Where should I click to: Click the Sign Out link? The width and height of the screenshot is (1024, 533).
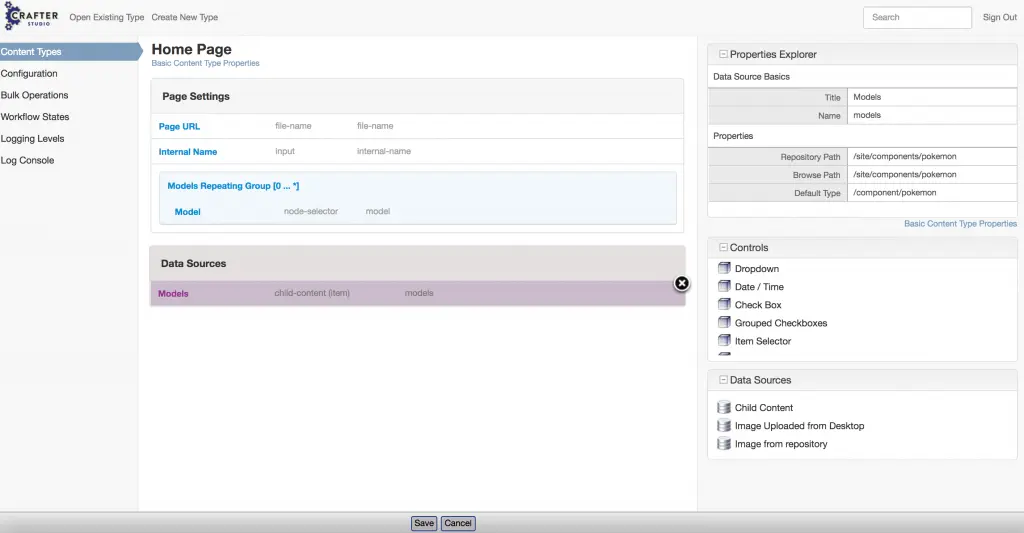[999, 18]
